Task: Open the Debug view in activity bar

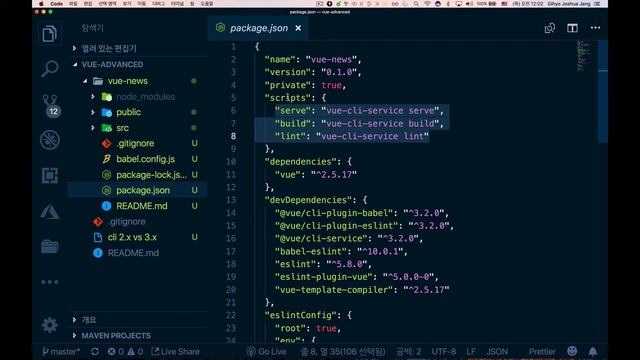Action: [50, 140]
